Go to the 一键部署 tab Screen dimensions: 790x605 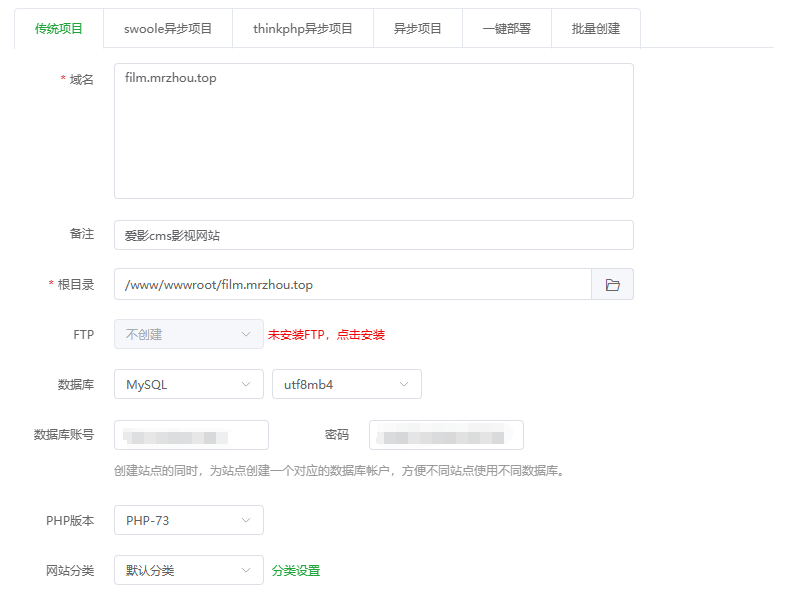pos(507,29)
